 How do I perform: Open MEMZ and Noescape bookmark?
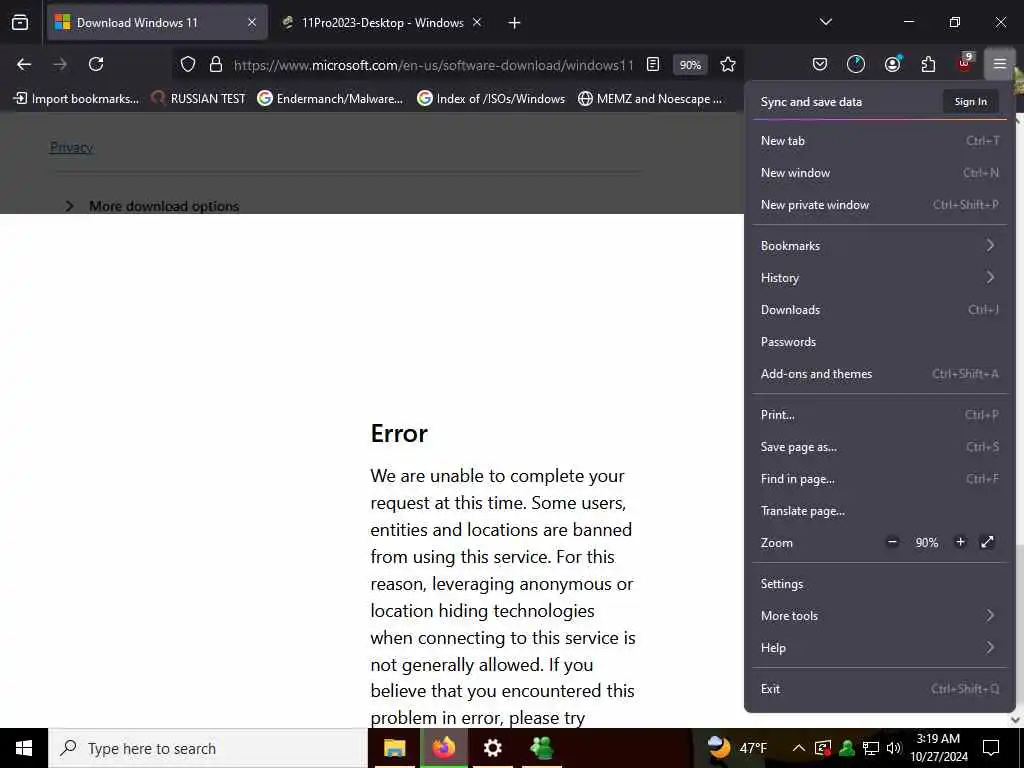[650, 99]
